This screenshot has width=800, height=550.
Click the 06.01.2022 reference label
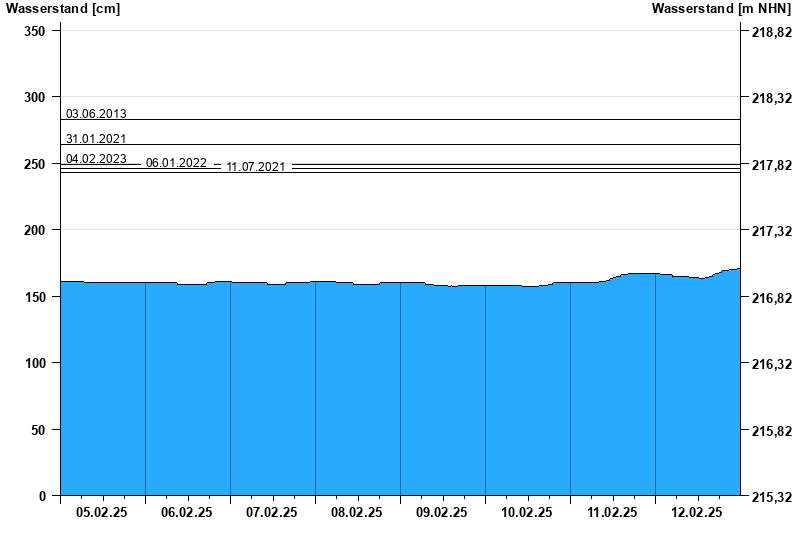[176, 163]
